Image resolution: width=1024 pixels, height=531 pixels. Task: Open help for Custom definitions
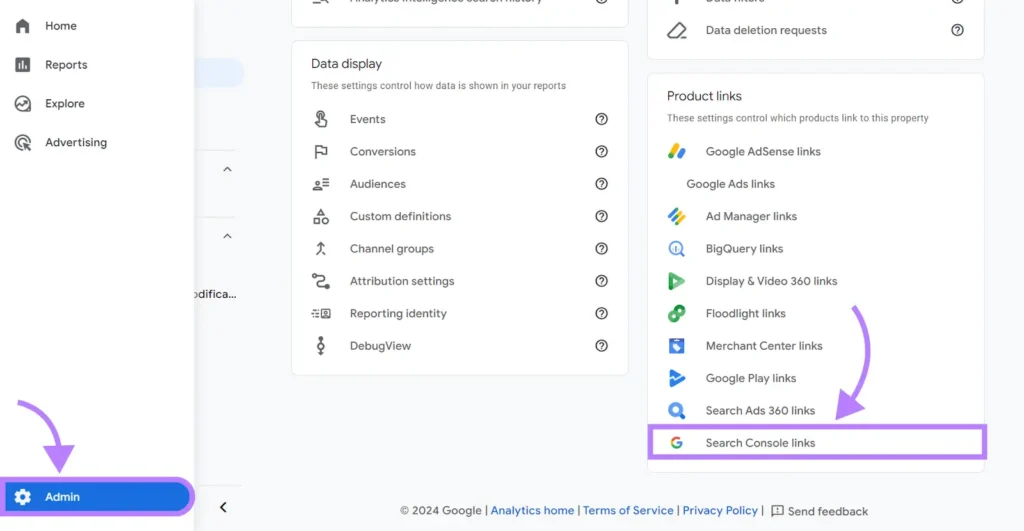point(601,216)
